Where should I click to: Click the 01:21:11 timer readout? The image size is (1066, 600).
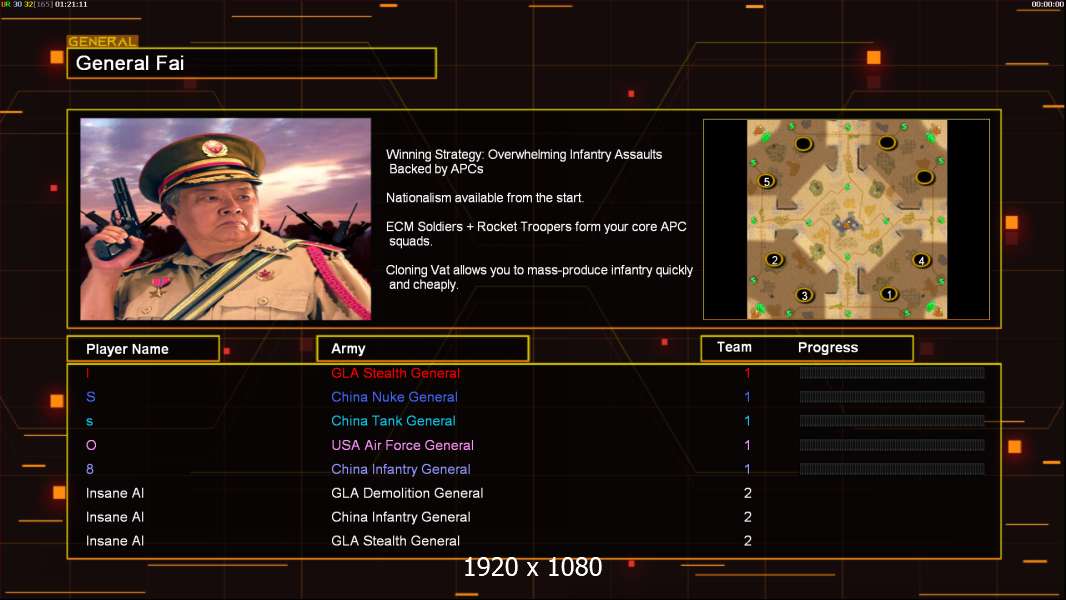click(71, 4)
